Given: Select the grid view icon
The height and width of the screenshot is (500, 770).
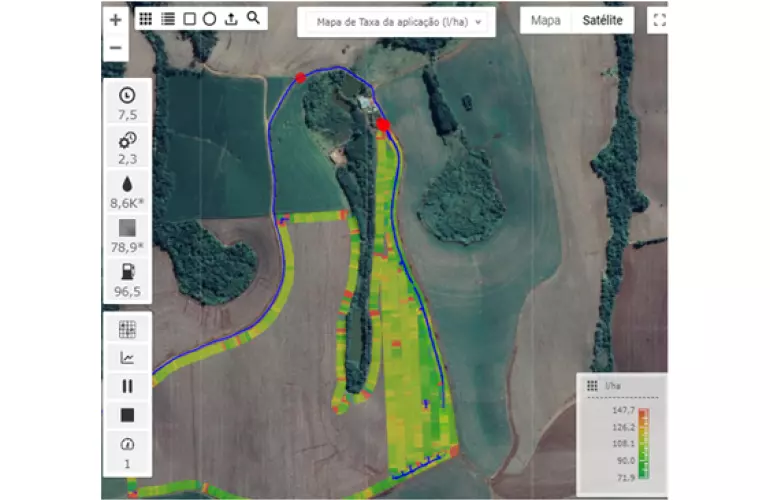Looking at the screenshot, I should pos(146,18).
